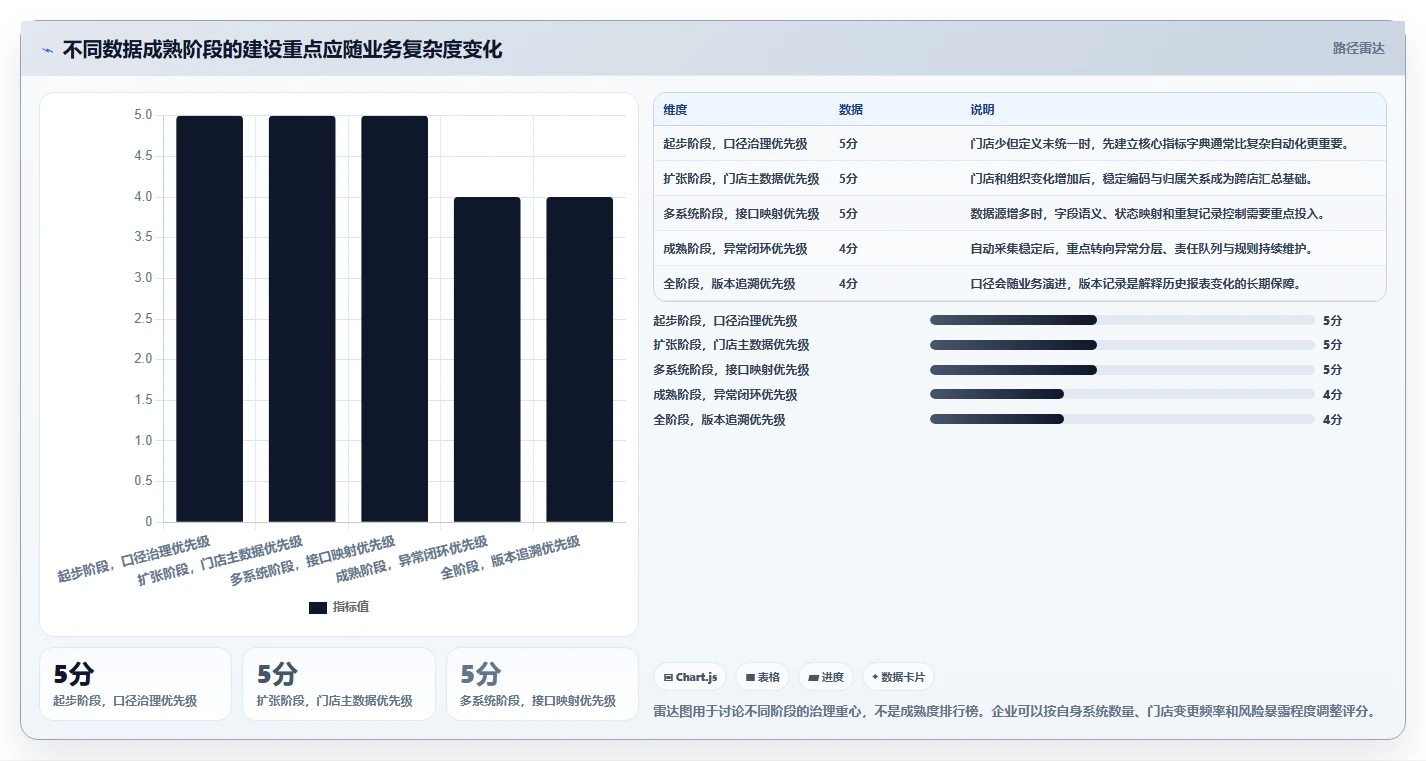Select the Chart.js chip
Screen dimensions: 1426x761
[690, 677]
